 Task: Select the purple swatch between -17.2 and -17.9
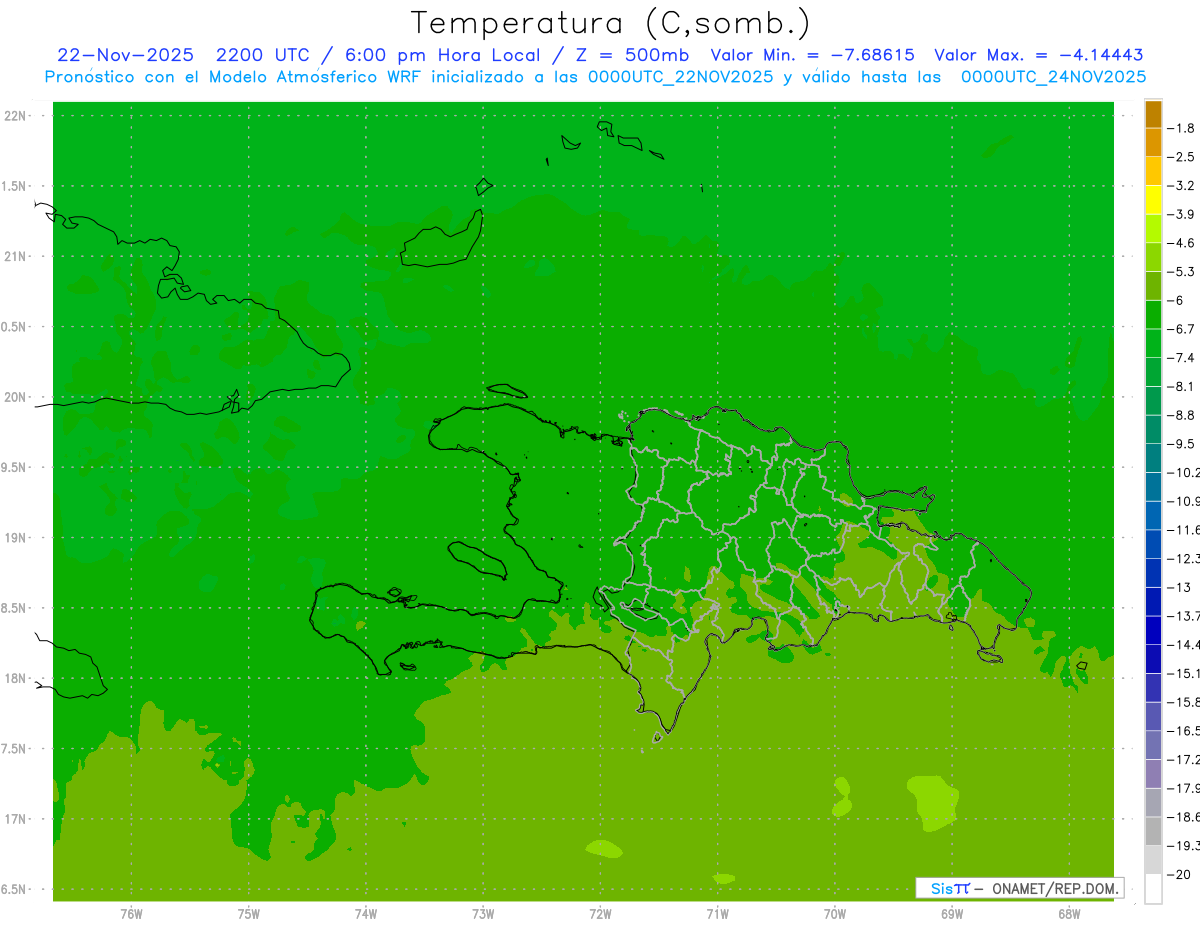(1153, 774)
